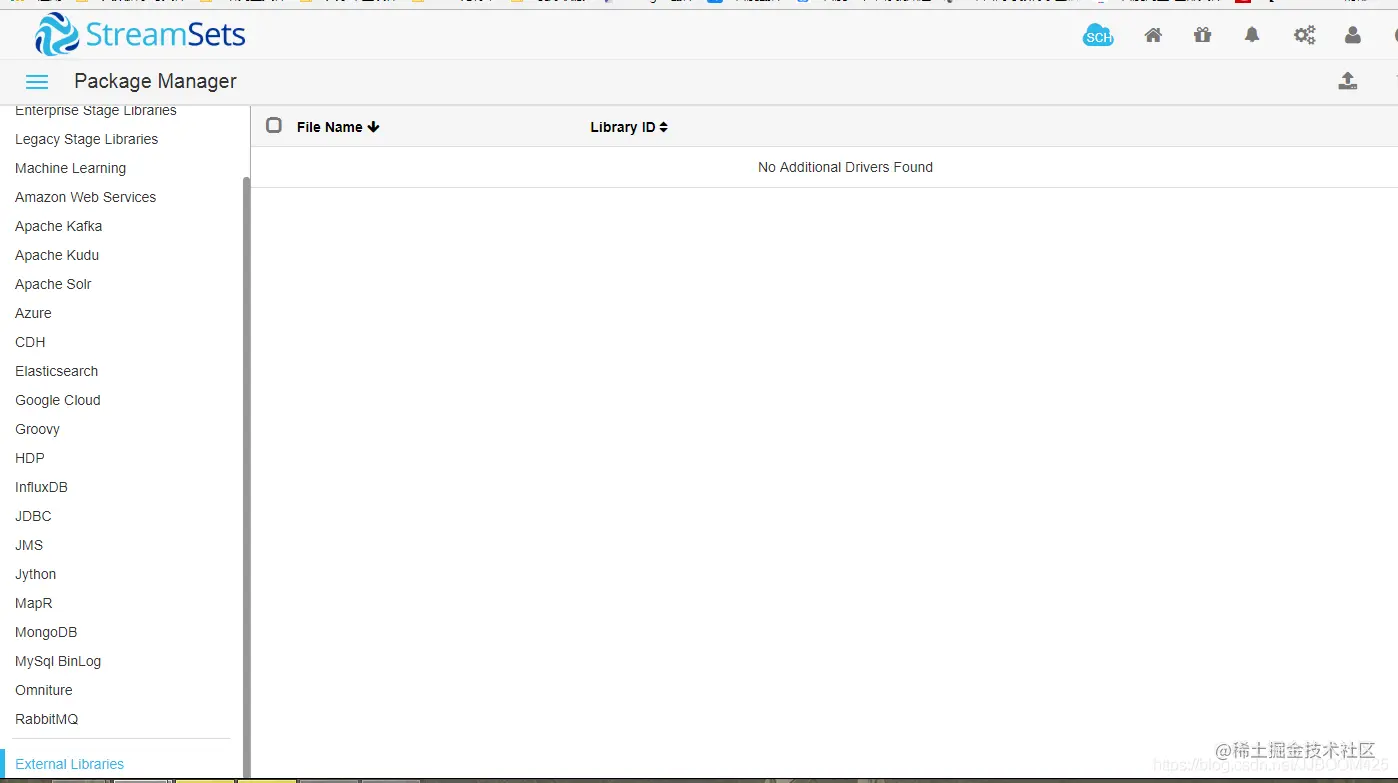Select Groovy category
The image size is (1398, 783).
point(37,429)
